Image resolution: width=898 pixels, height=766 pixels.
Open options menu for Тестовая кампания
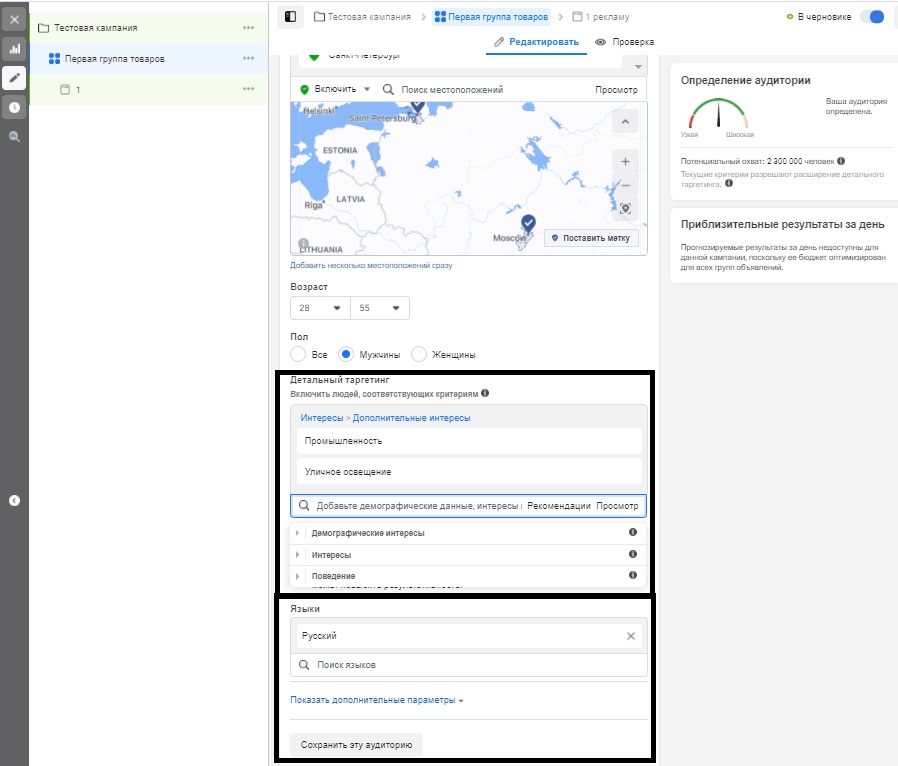coord(248,27)
